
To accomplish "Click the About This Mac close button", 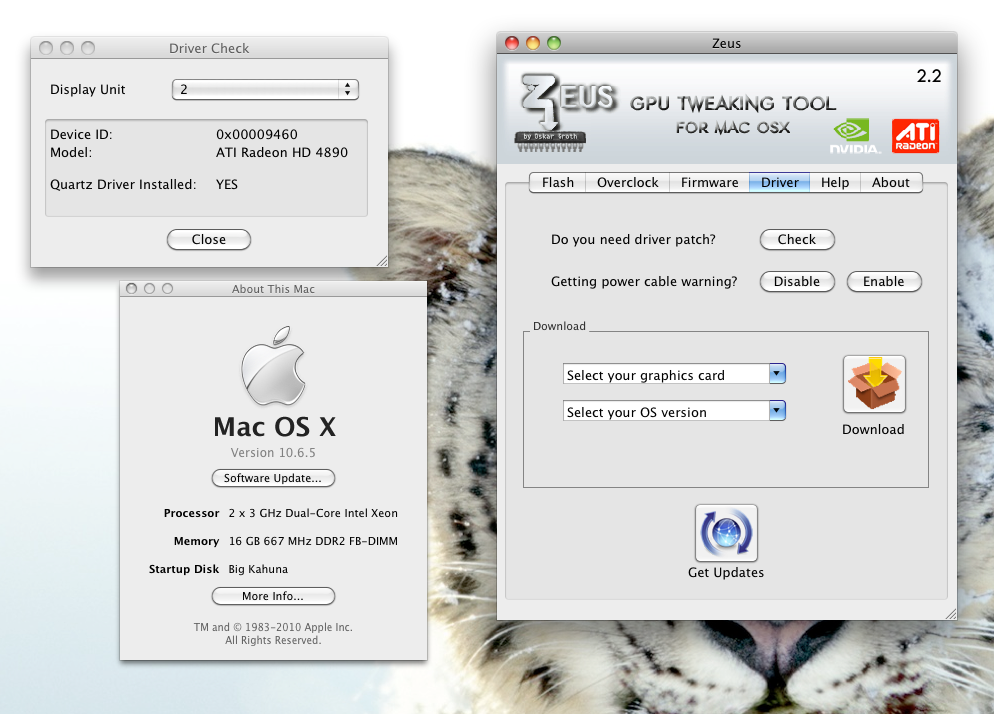I will tap(132, 289).
